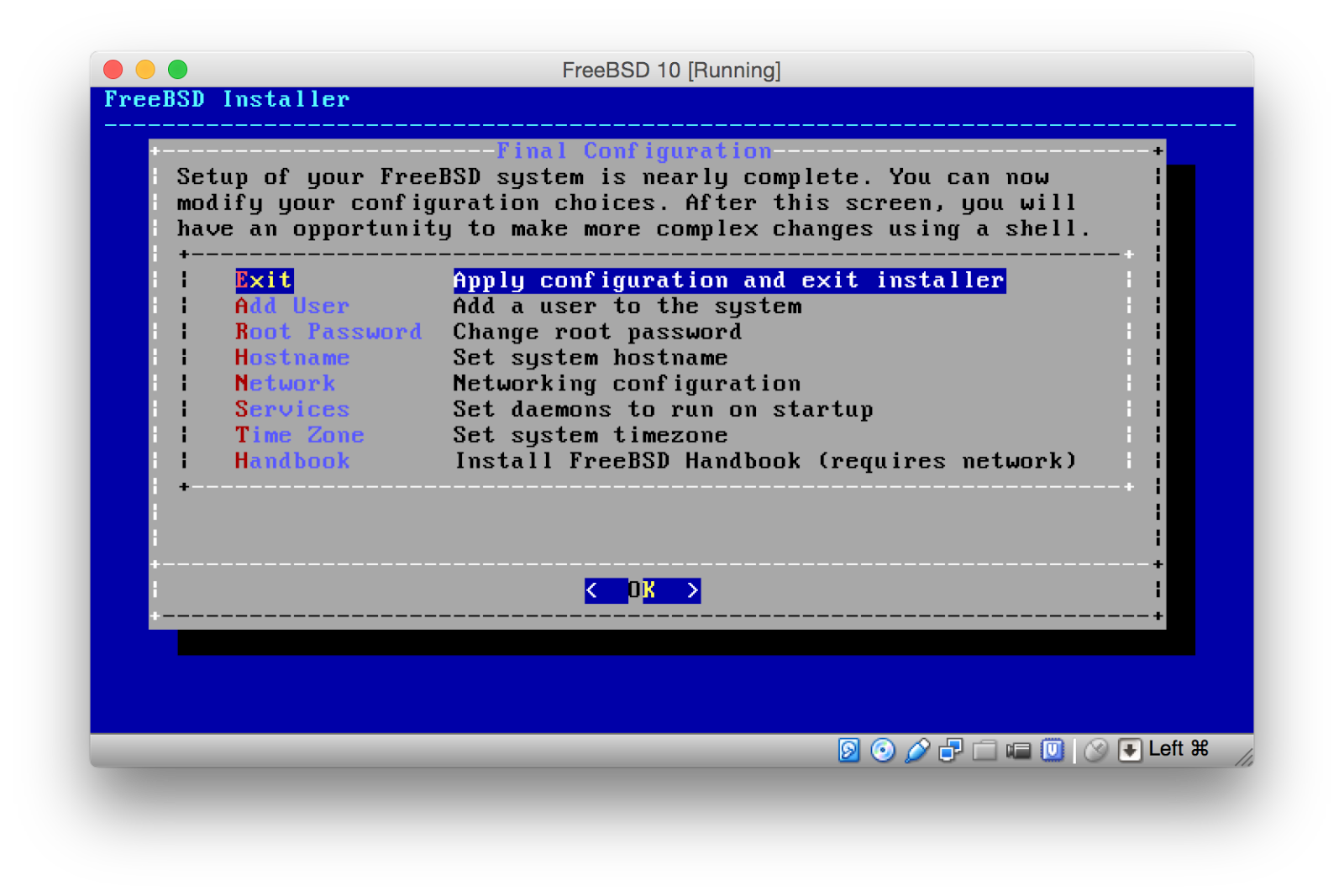The height and width of the screenshot is (896, 1344).
Task: Open the video capture status icon
Action: coord(1019,751)
